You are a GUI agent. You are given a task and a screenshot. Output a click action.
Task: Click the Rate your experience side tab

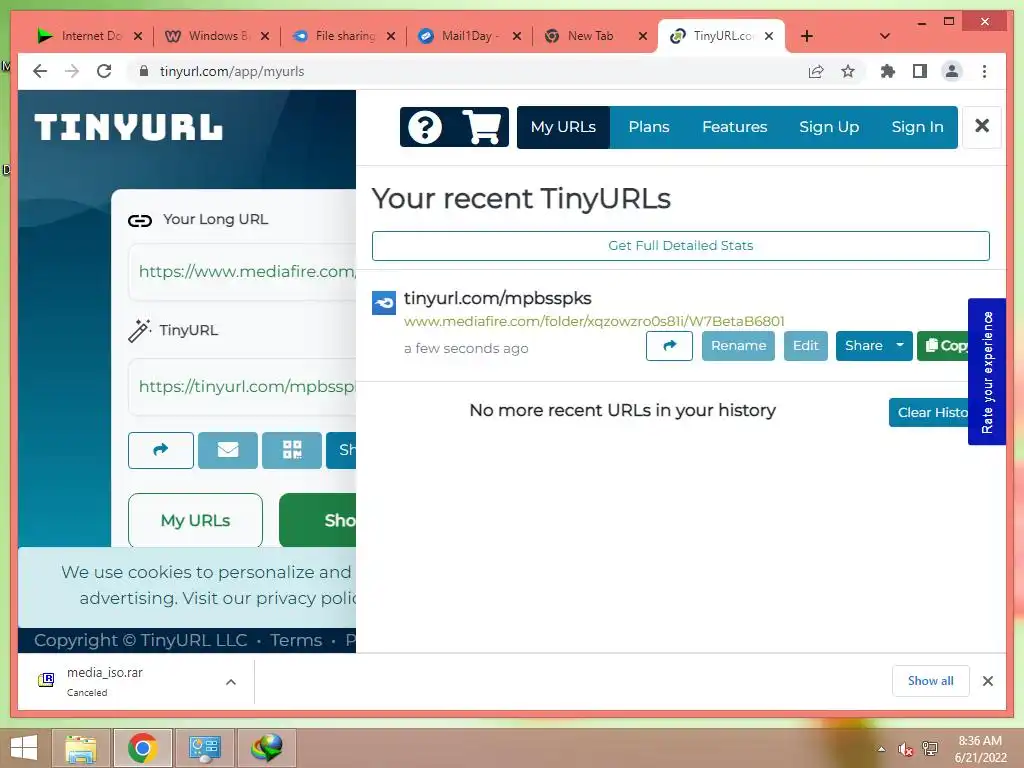tap(986, 372)
